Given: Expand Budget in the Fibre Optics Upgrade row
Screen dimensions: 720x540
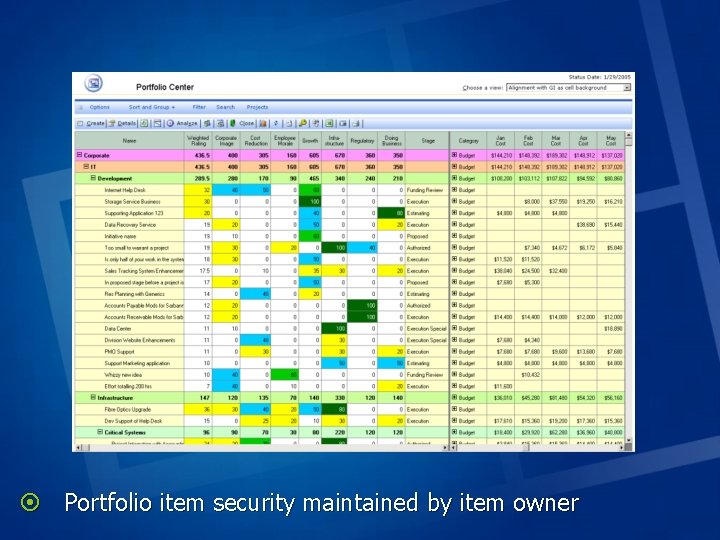Looking at the screenshot, I should [454, 409].
